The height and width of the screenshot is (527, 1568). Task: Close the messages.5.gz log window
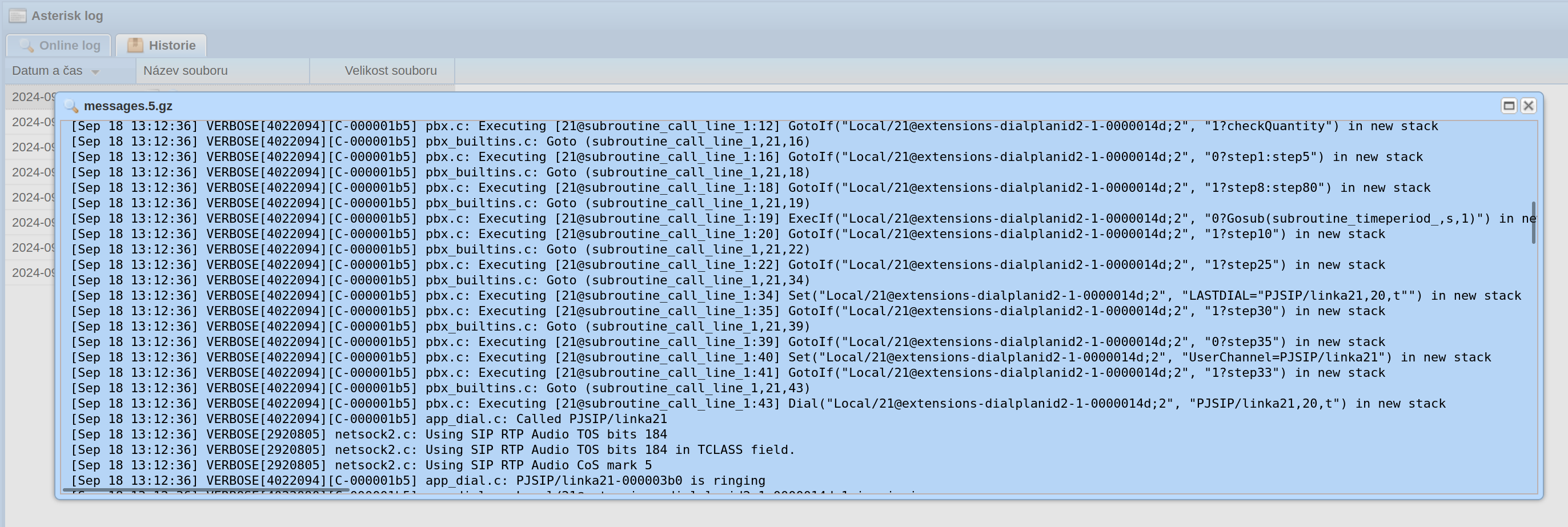1528,106
